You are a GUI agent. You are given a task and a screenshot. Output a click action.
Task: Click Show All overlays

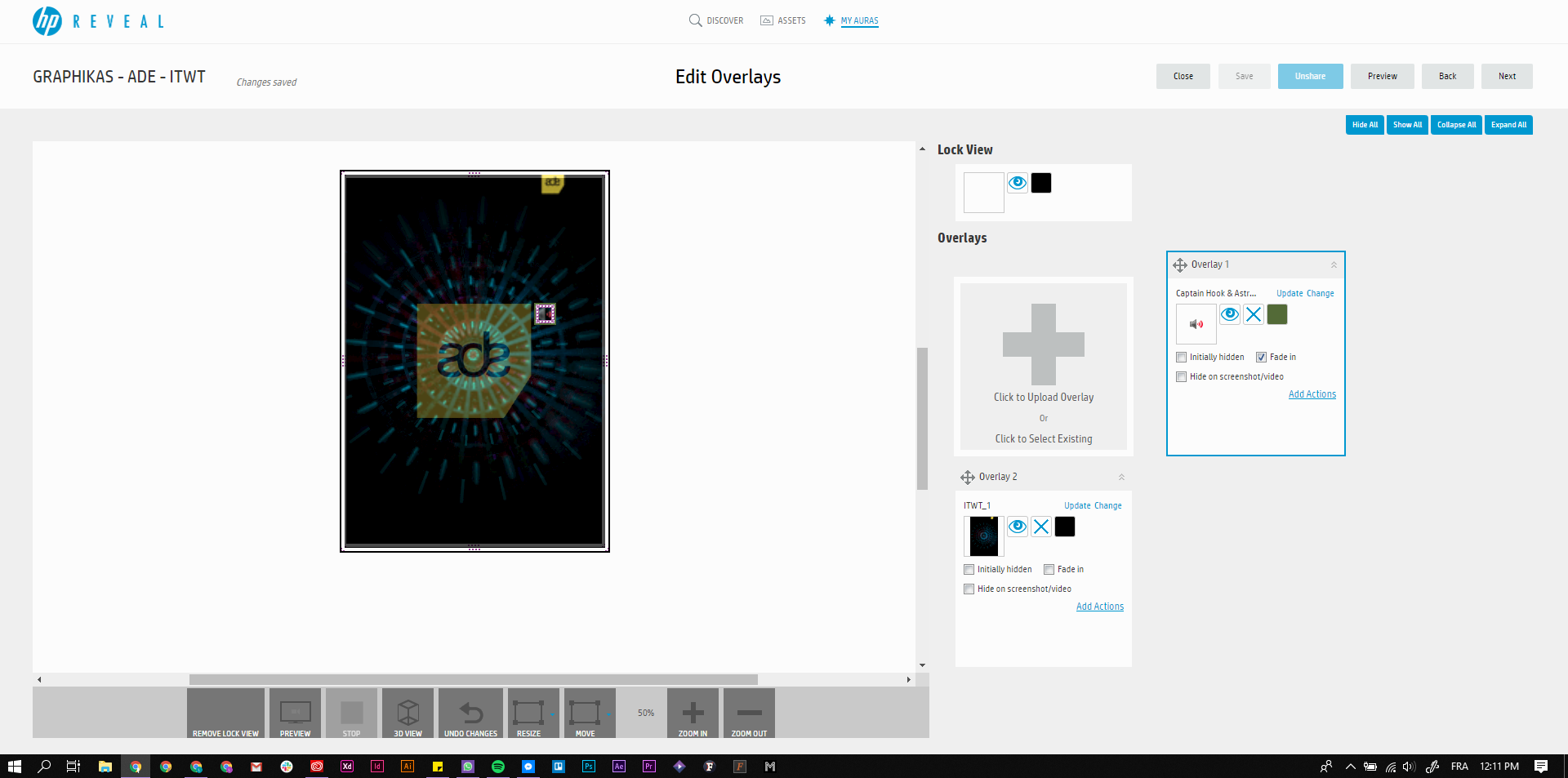tap(1407, 125)
